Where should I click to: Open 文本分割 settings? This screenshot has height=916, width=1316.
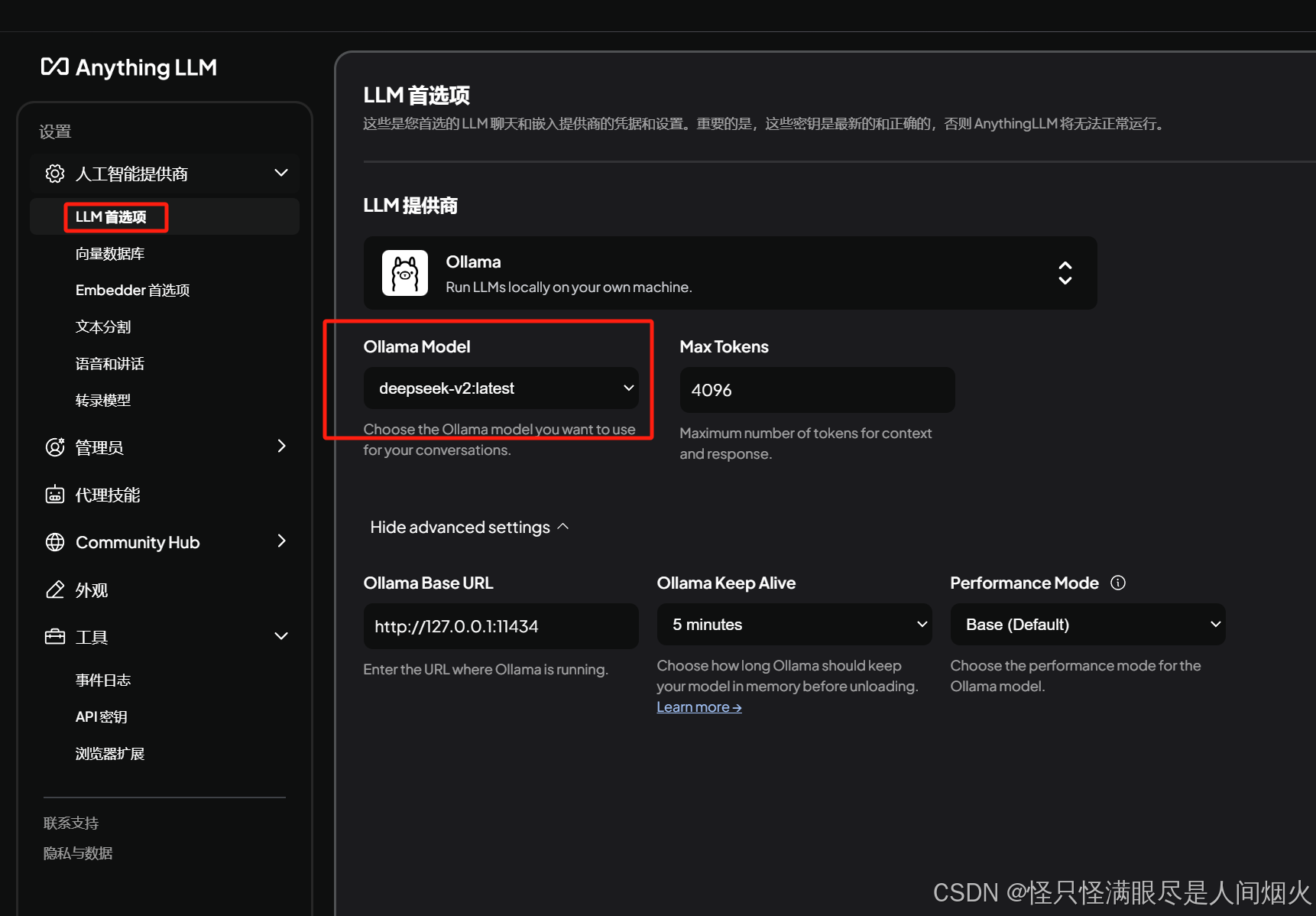pos(103,327)
